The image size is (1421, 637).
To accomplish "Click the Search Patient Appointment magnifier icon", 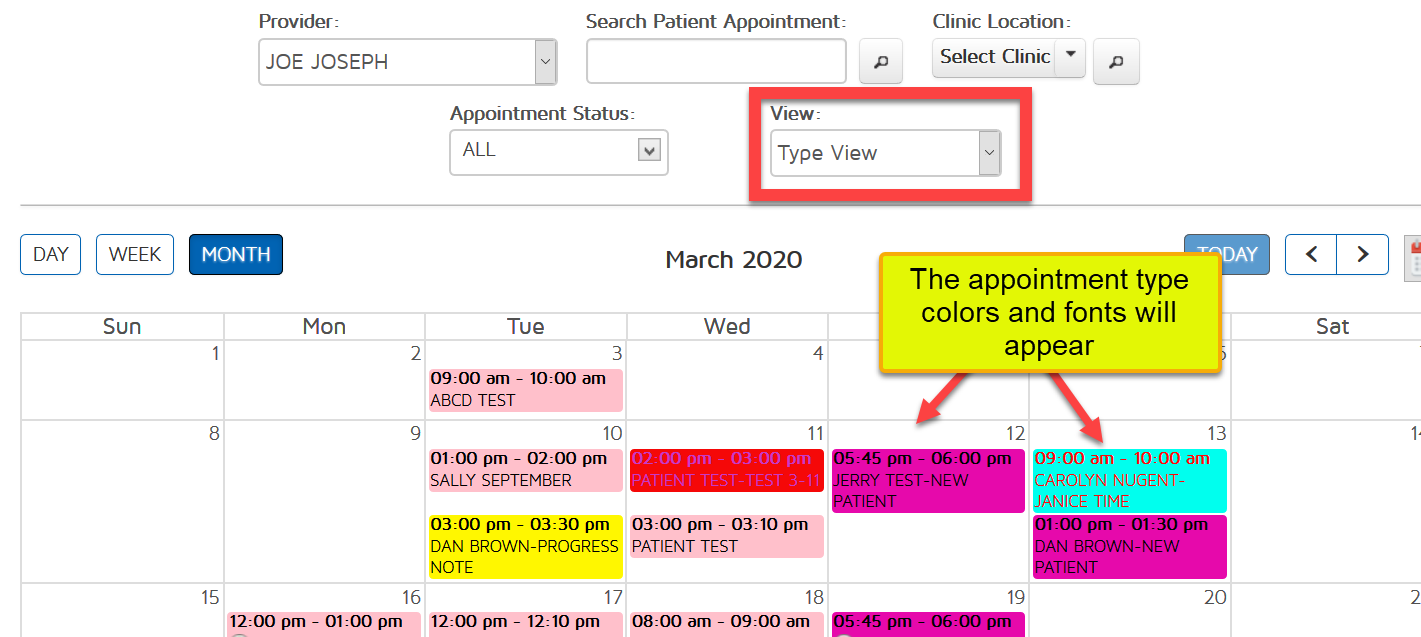I will (881, 62).
